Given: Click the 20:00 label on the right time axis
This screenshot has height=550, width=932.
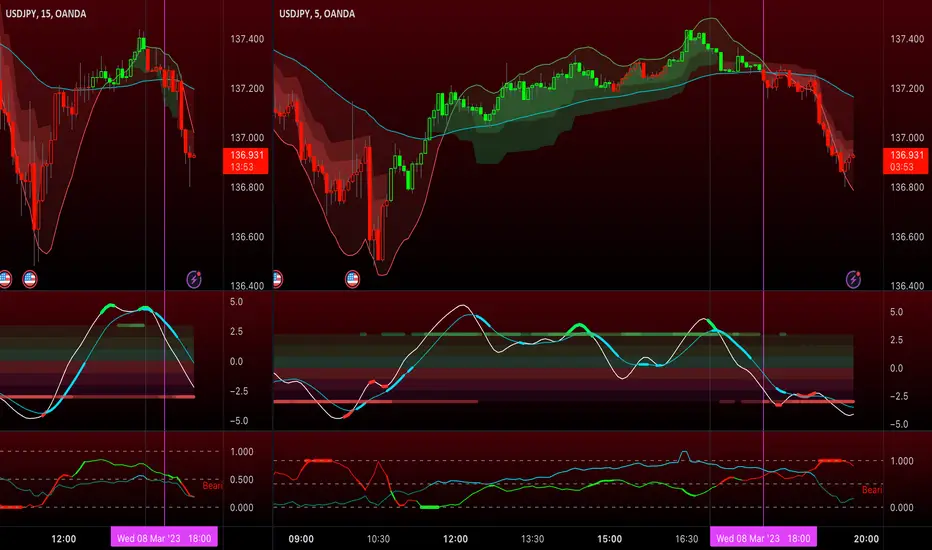Looking at the screenshot, I should (x=866, y=539).
